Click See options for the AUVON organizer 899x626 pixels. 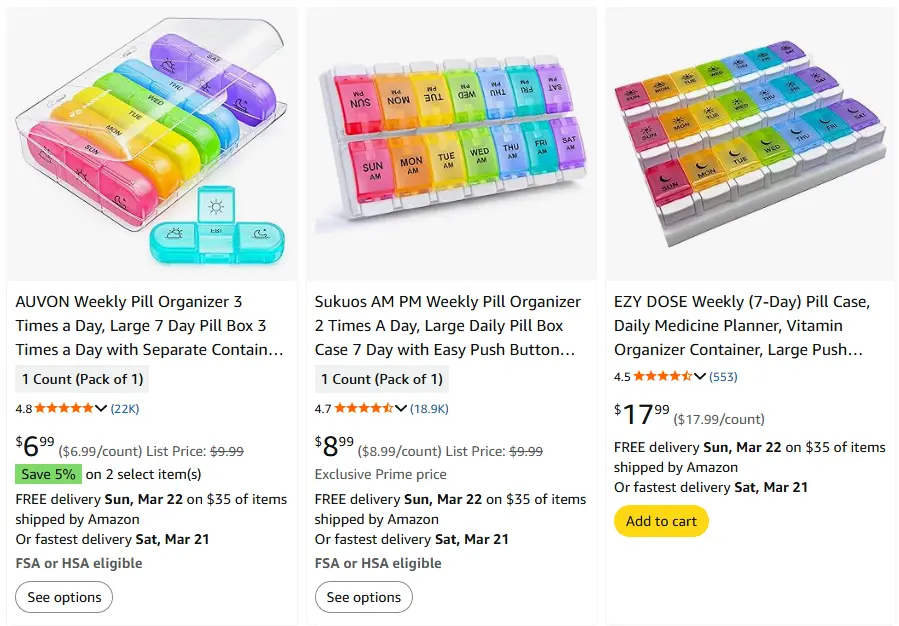(x=63, y=597)
